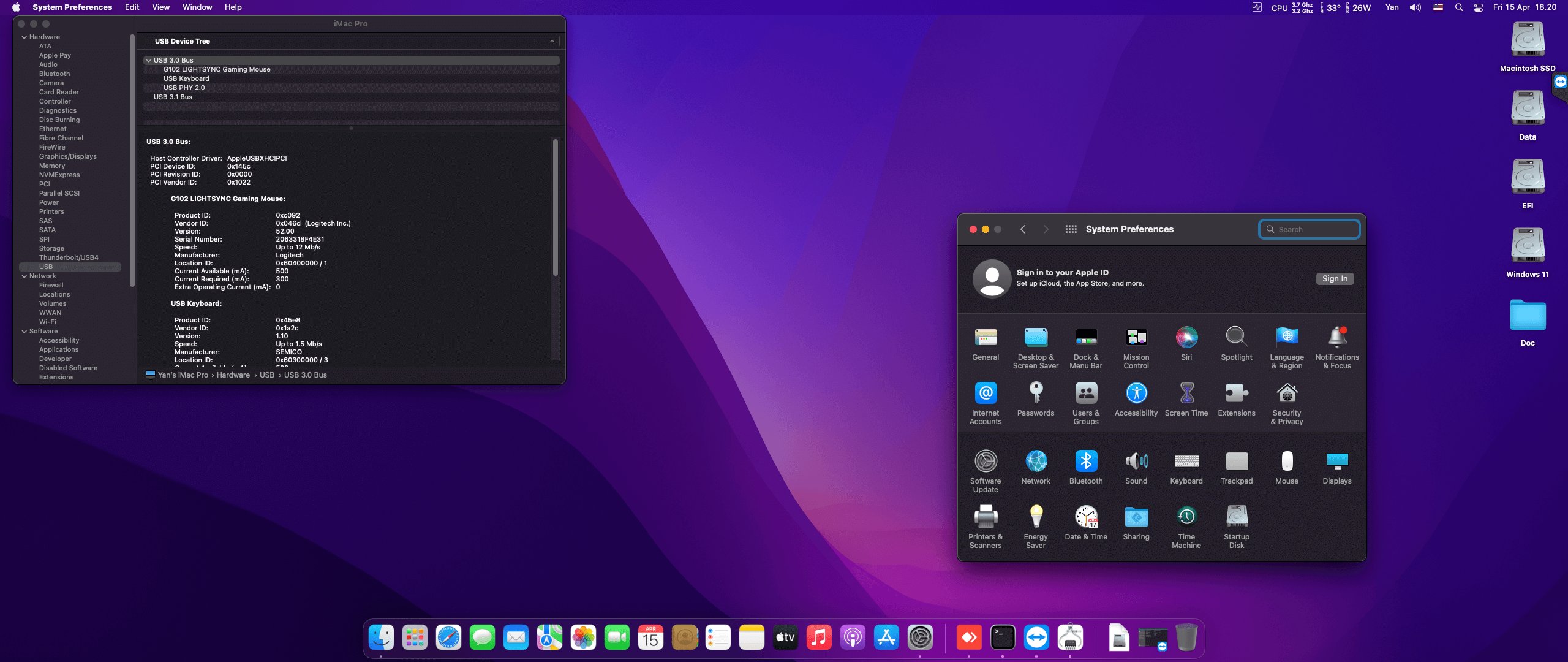Open Energy Saver preferences

(x=1036, y=527)
